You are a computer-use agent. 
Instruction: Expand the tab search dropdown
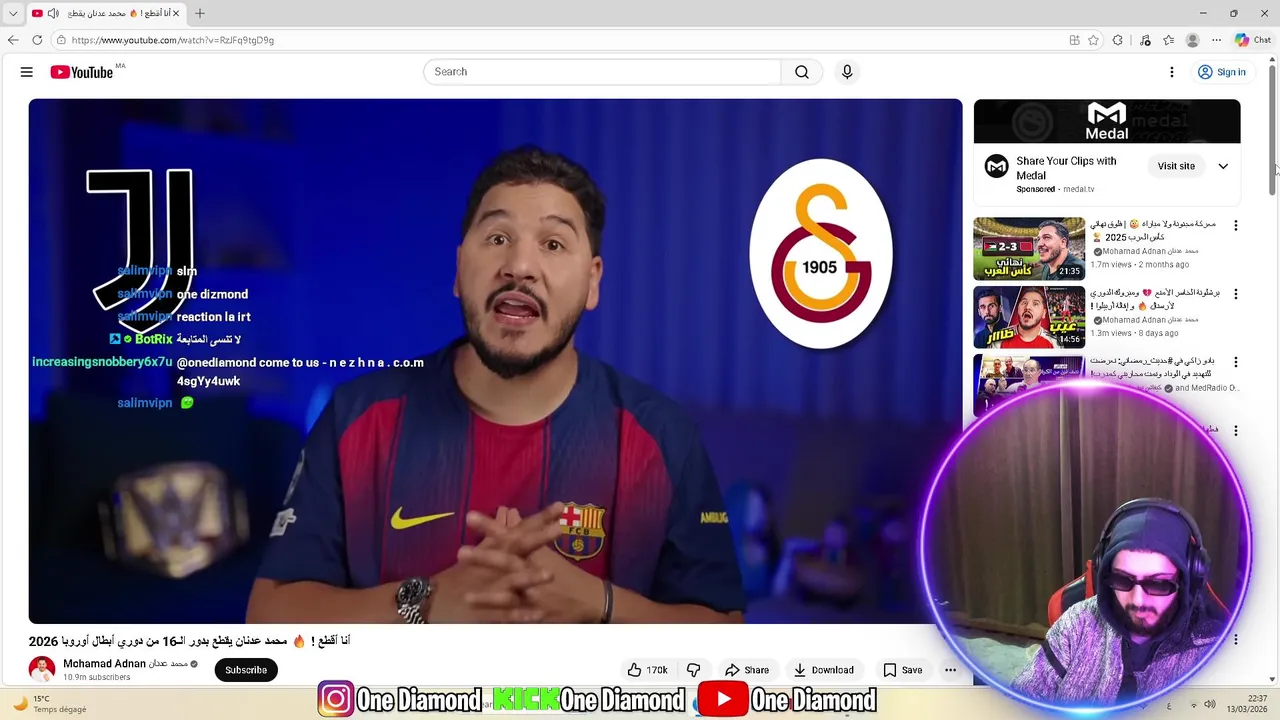[x=13, y=13]
